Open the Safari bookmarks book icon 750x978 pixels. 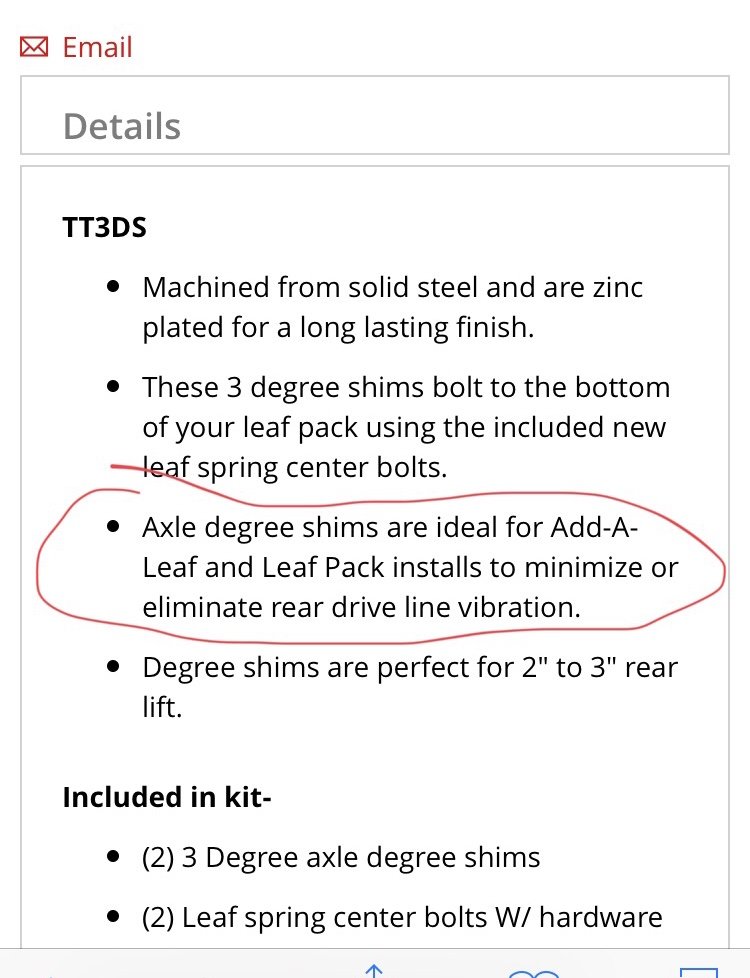click(533, 973)
